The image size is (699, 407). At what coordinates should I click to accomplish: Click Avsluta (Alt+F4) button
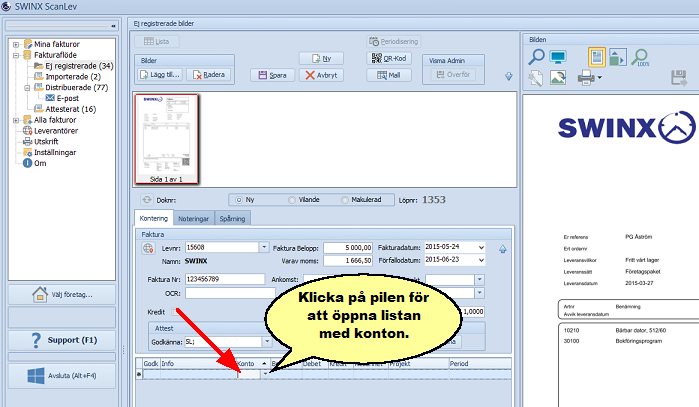point(62,376)
